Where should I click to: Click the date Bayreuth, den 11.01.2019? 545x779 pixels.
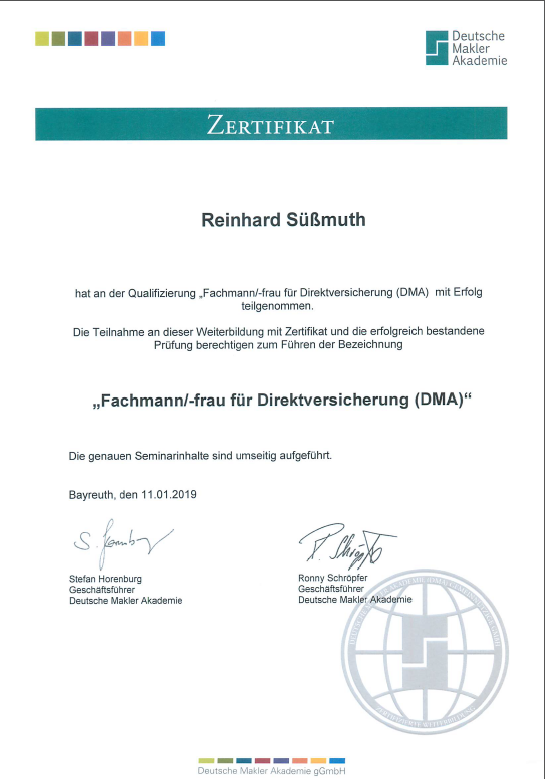(133, 495)
